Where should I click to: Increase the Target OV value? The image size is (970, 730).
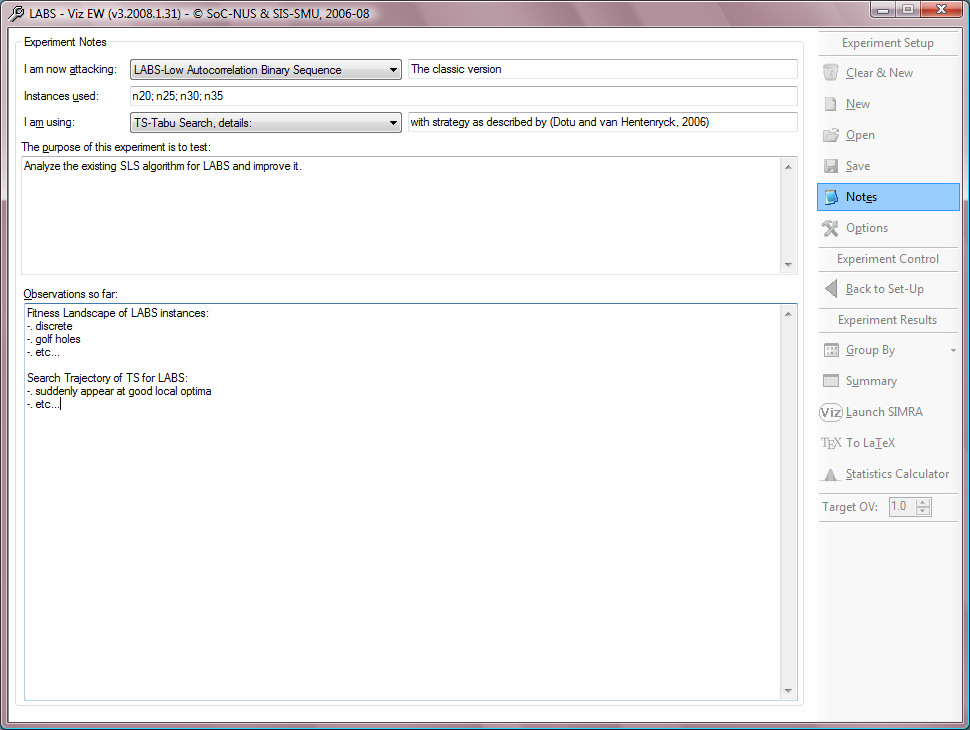pyautogui.click(x=923, y=502)
